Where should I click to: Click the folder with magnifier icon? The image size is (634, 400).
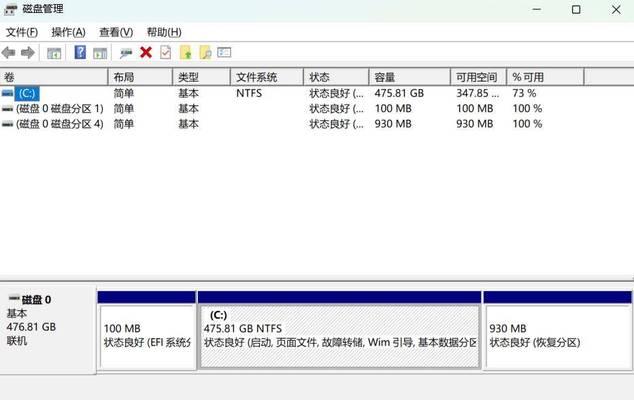point(205,53)
